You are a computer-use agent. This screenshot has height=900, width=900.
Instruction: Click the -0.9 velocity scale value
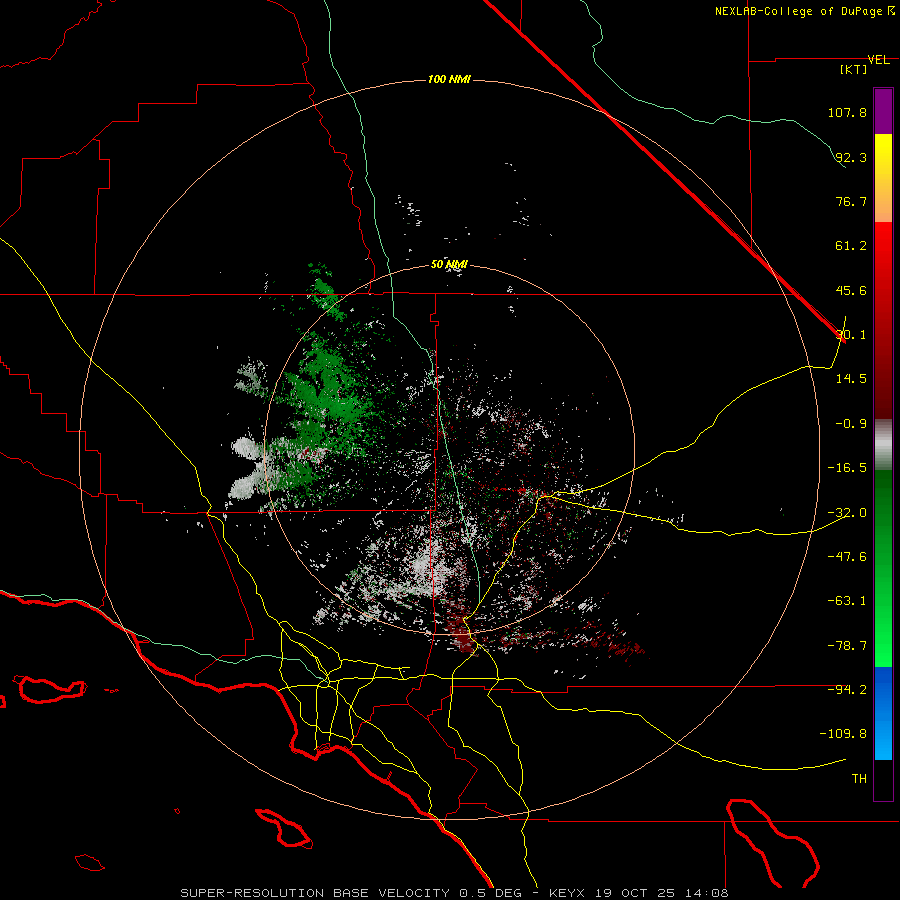[x=851, y=424]
